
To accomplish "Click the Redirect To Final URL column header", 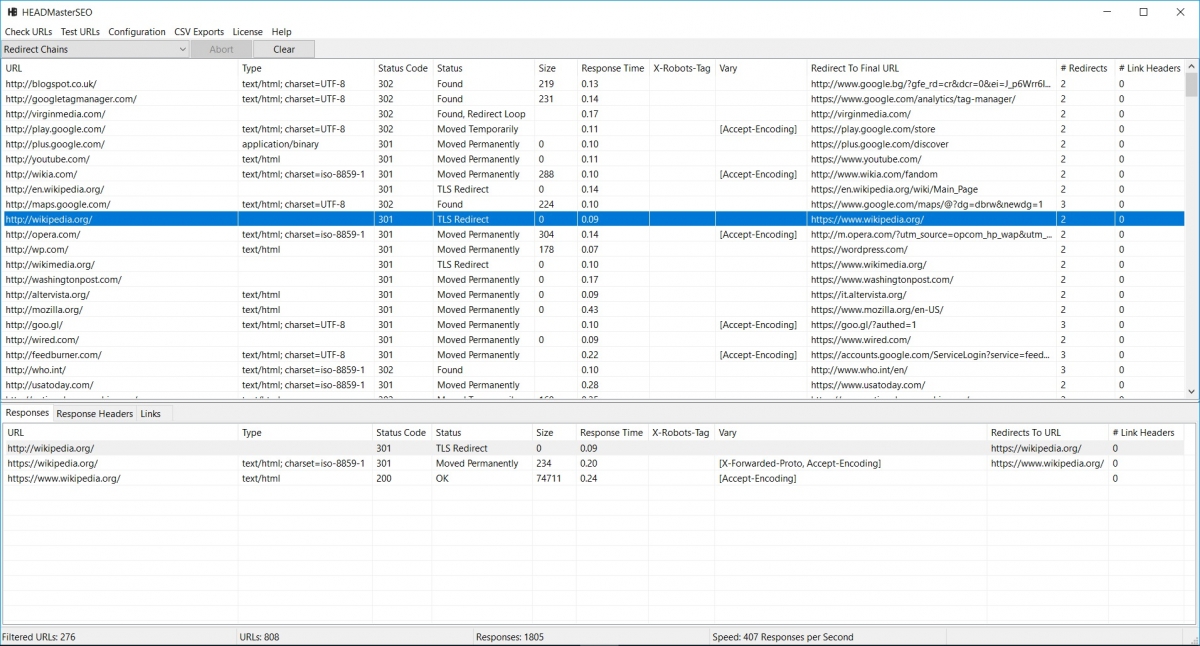I will point(855,68).
